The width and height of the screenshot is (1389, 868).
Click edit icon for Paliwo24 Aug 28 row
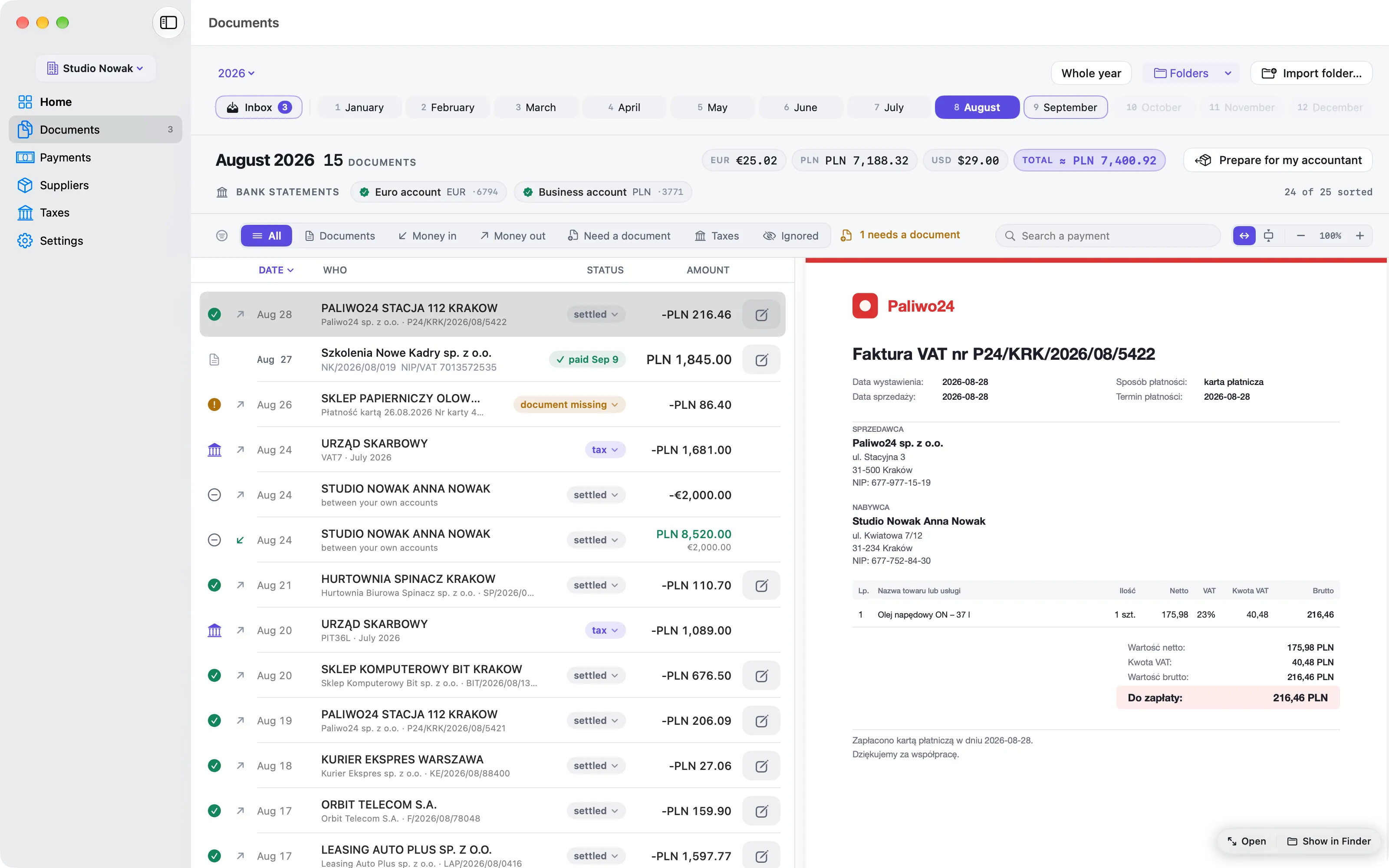click(761, 315)
